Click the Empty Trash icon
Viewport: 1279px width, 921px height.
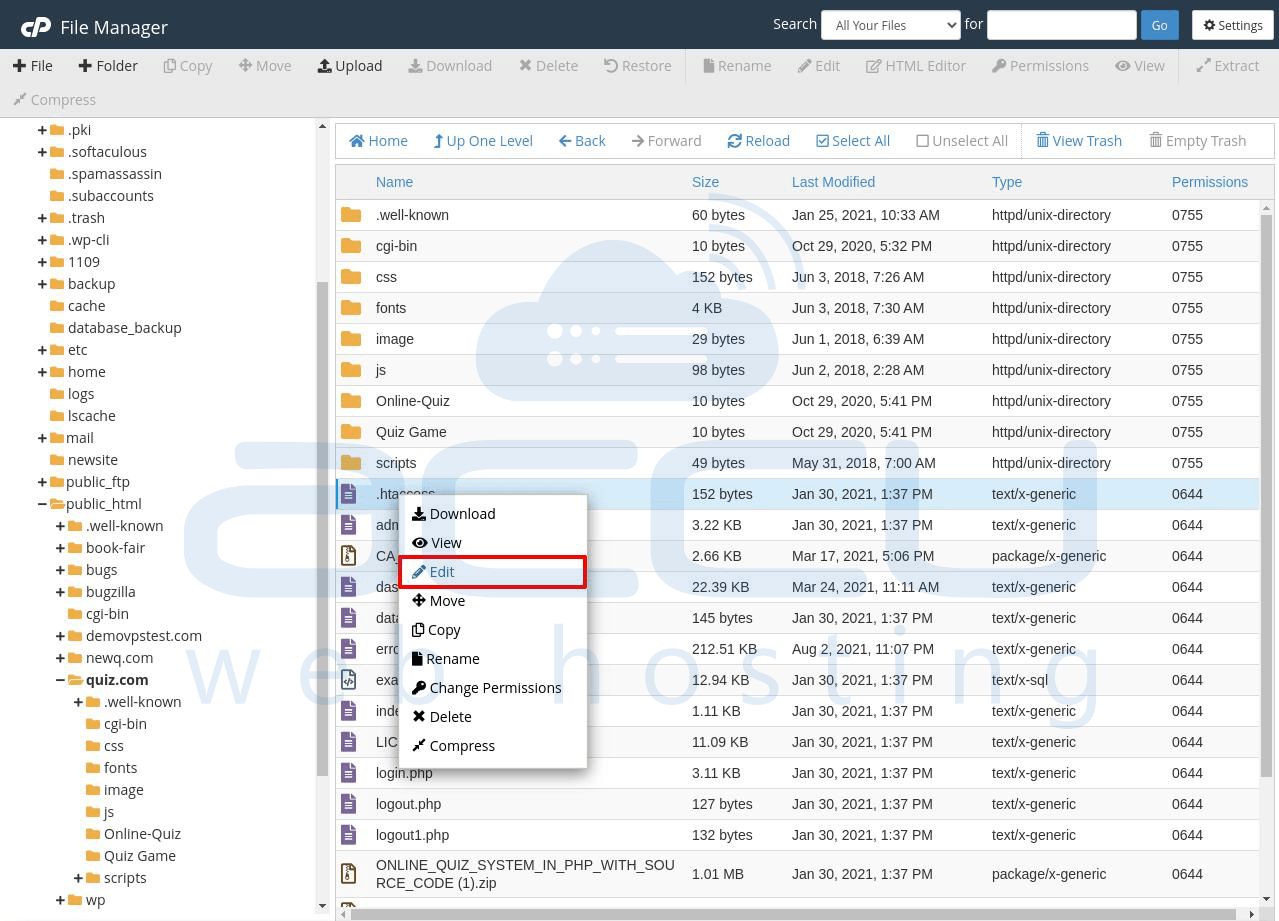click(x=1197, y=140)
